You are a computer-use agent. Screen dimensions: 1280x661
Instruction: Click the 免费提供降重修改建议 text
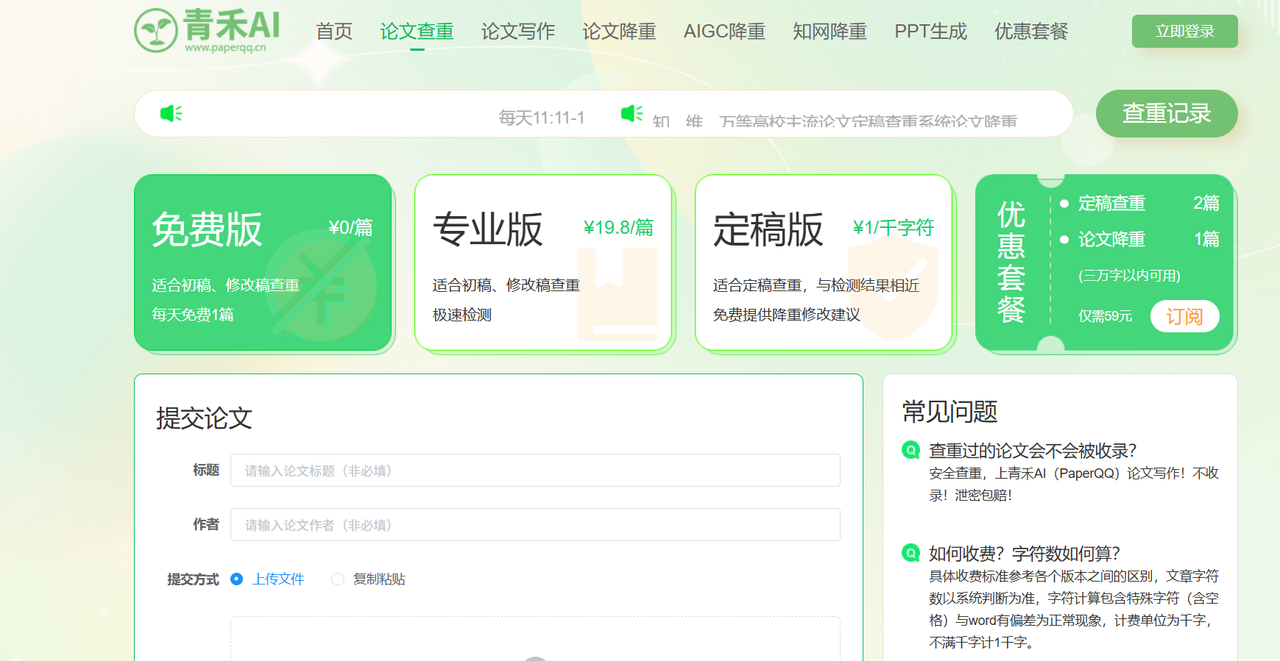(x=787, y=315)
